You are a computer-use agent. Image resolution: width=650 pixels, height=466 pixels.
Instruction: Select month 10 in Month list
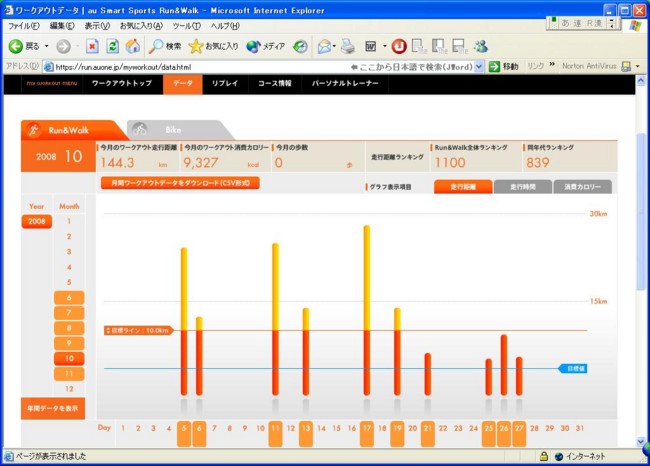coord(69,358)
